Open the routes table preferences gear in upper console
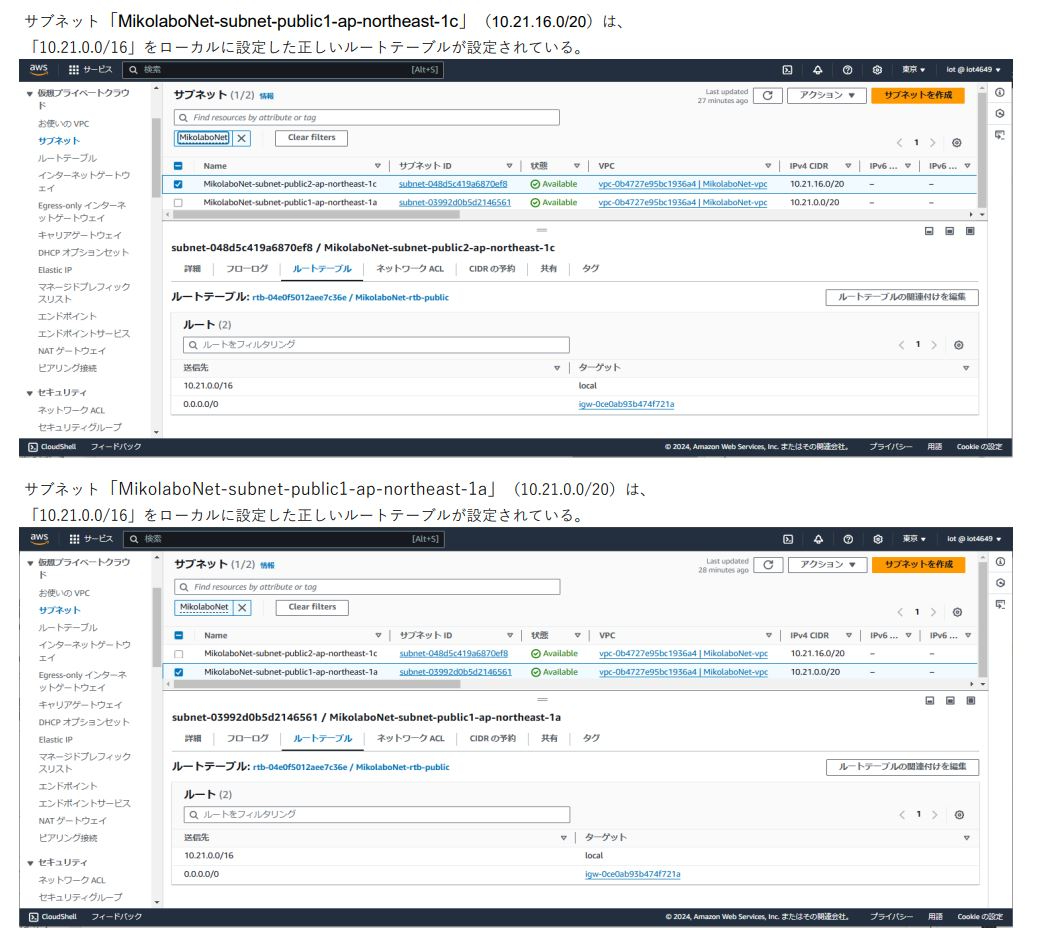The height and width of the screenshot is (948, 1038). (x=959, y=345)
